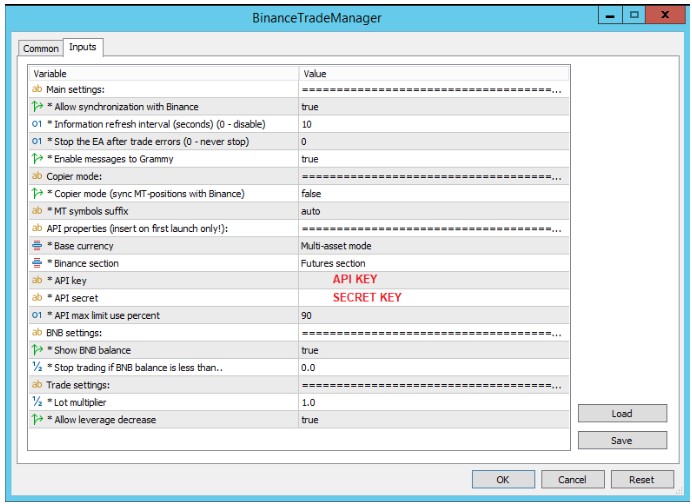Viewport: 692px width, 504px height.
Task: Click the integer icon beside Stop the EA after trade errors
Action: pos(37,141)
